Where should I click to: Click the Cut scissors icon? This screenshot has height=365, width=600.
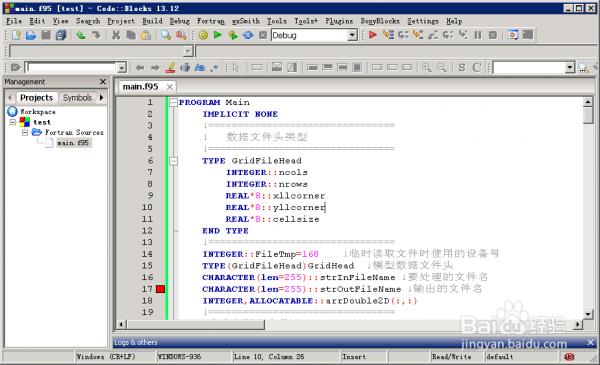(x=116, y=35)
